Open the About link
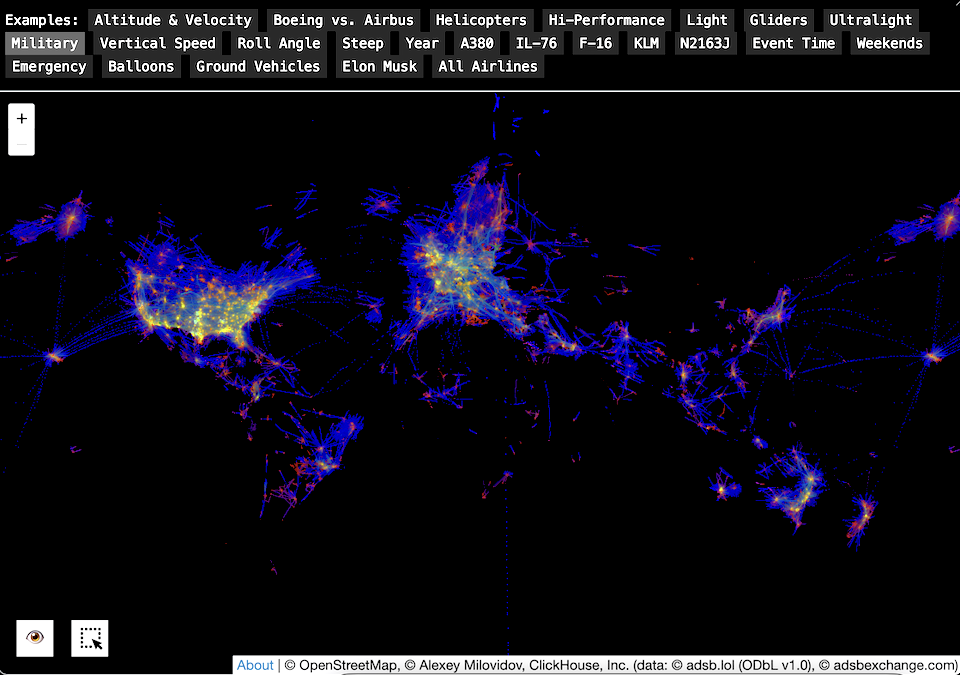Viewport: 960px width, 675px height. [255, 665]
